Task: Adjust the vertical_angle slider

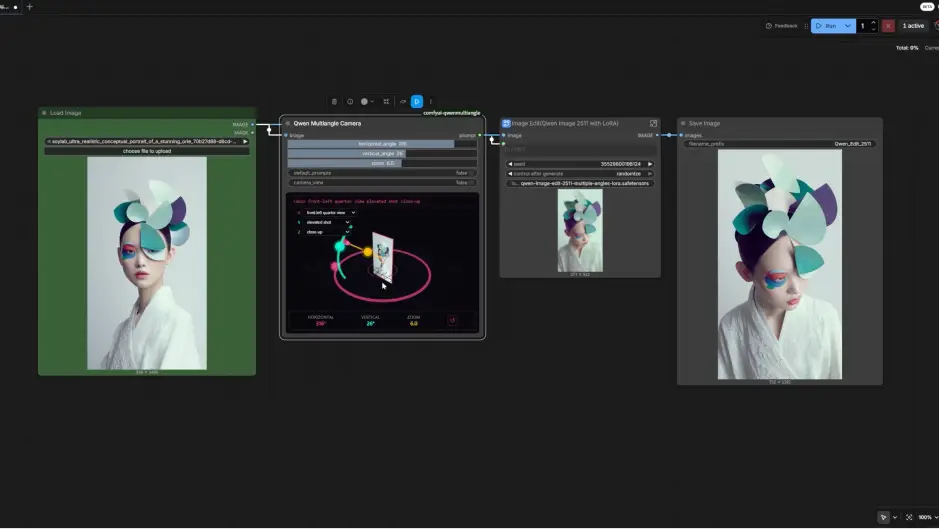Action: tap(382, 153)
